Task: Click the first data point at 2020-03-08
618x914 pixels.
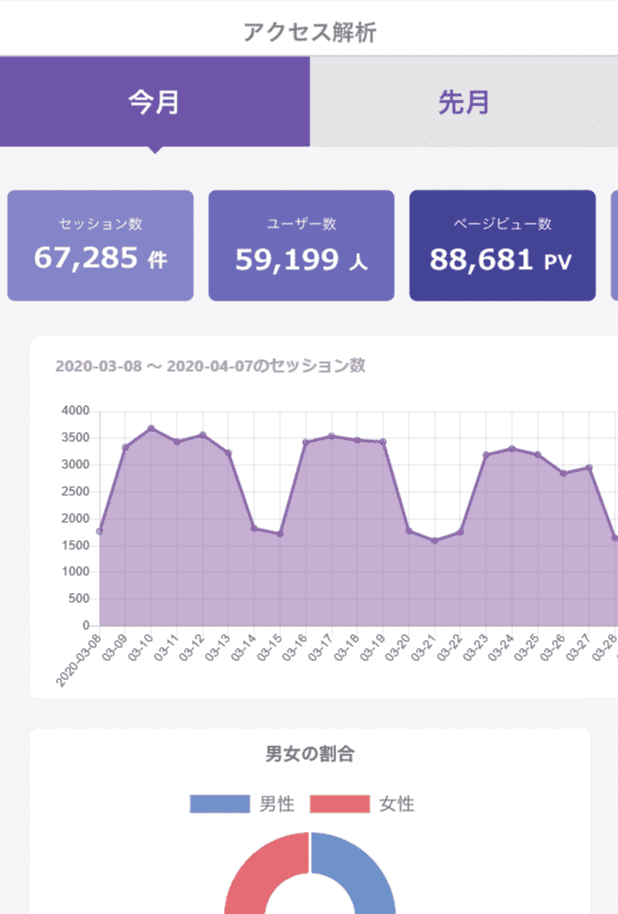Action: 99,531
